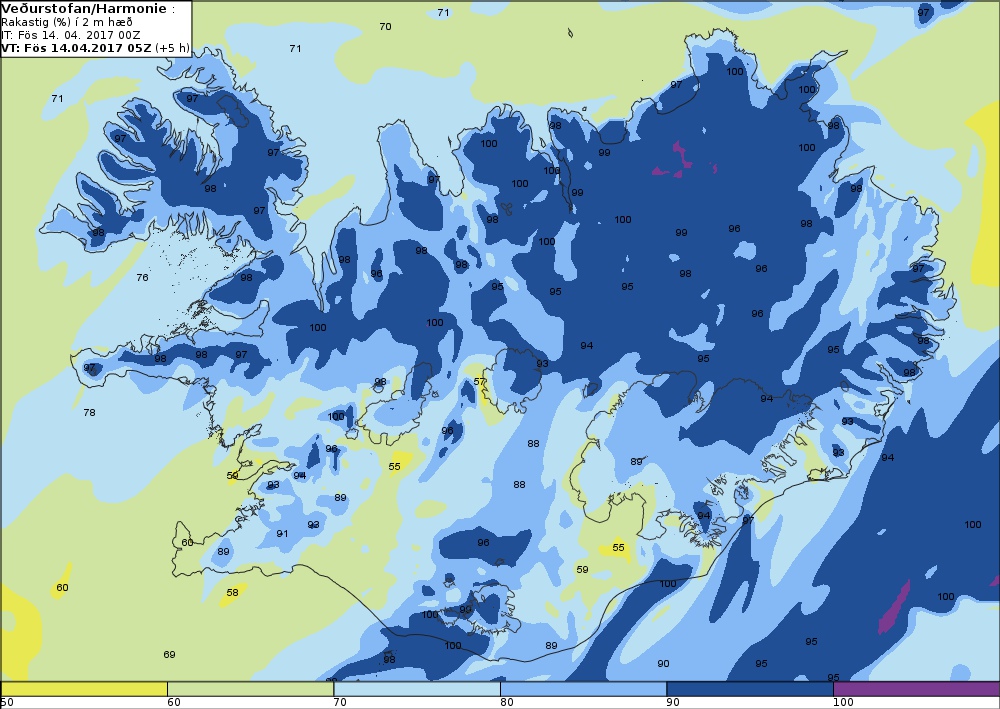Select the light blue 70–80 legend band
Screen dimensions: 1000x709
(416, 689)
